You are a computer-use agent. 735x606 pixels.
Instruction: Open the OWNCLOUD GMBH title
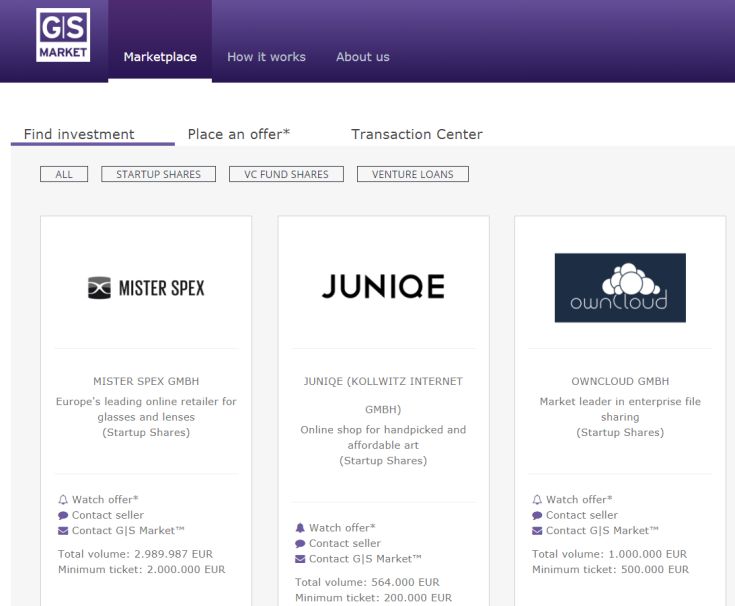point(620,382)
